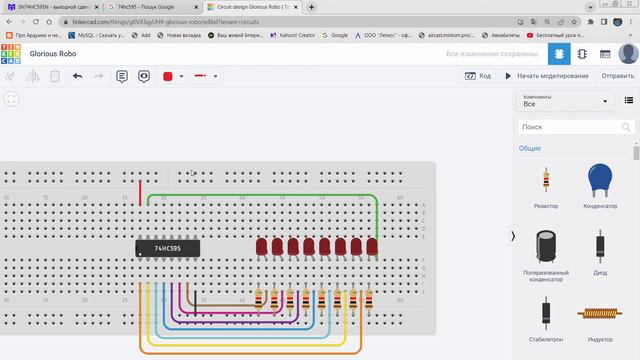Open the browser extensions puzzle icon

tap(590, 22)
